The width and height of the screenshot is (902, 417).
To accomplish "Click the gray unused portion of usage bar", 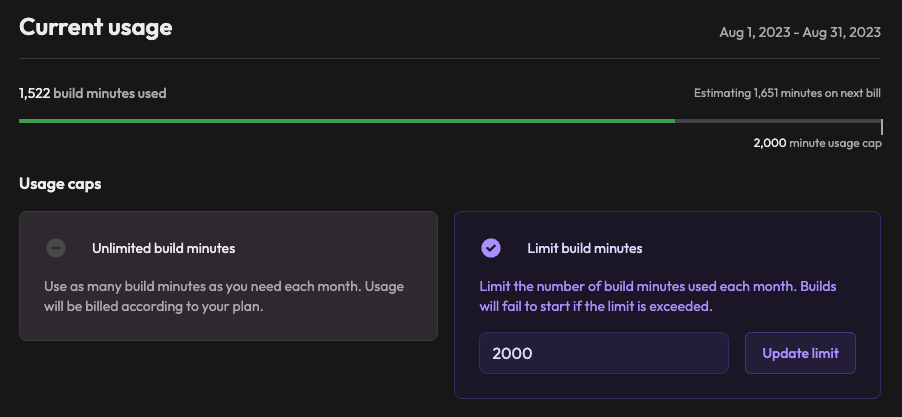I will [777, 121].
